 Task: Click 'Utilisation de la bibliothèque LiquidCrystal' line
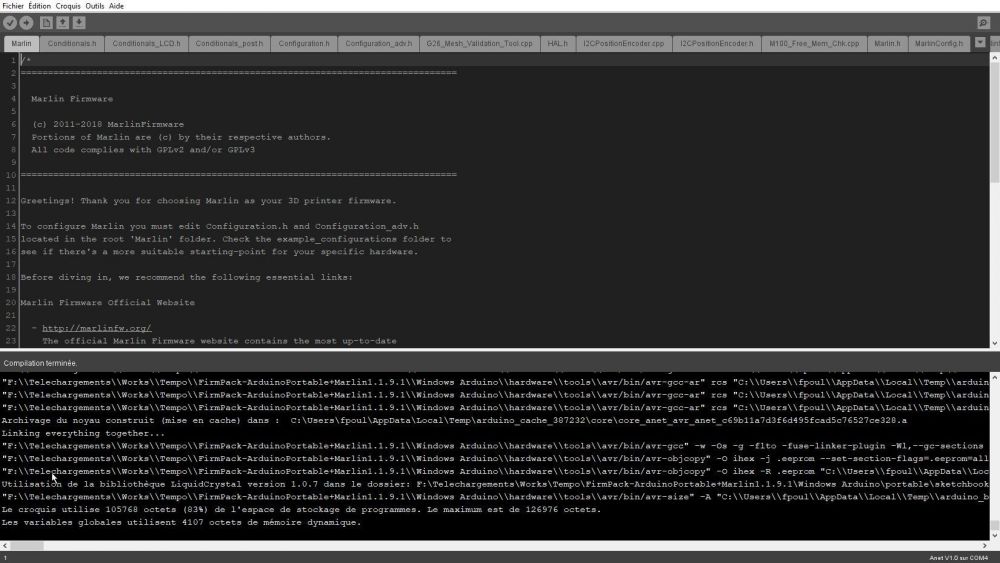click(494, 485)
